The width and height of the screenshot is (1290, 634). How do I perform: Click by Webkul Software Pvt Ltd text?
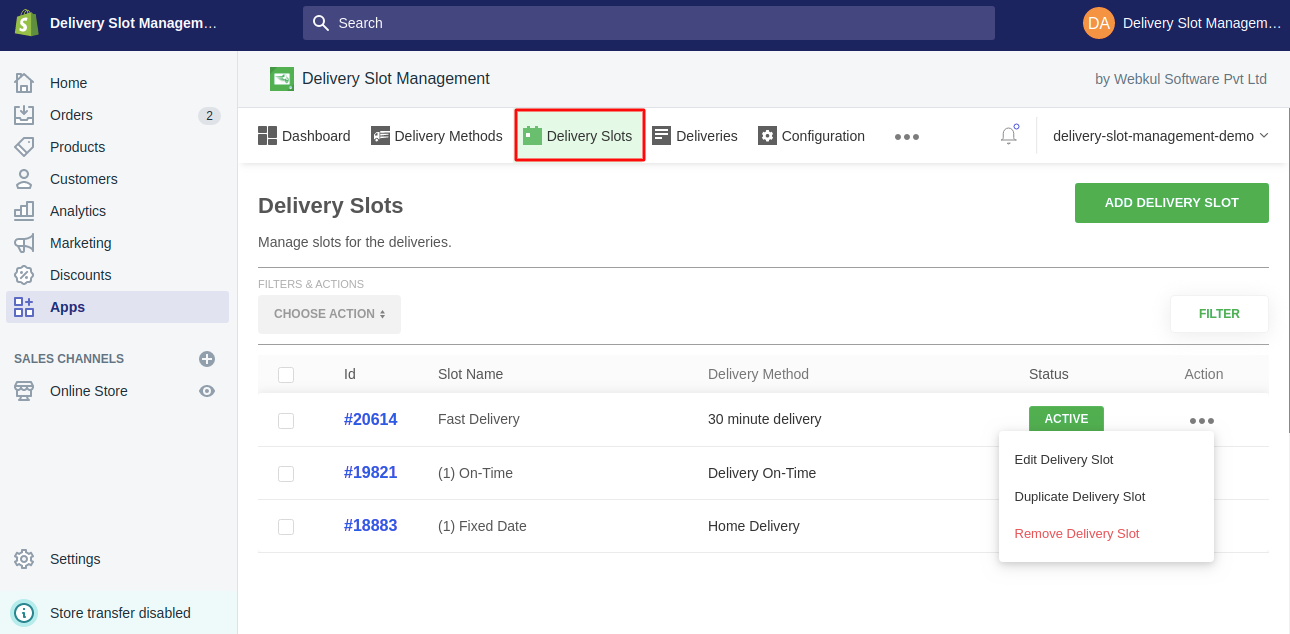(x=1181, y=79)
